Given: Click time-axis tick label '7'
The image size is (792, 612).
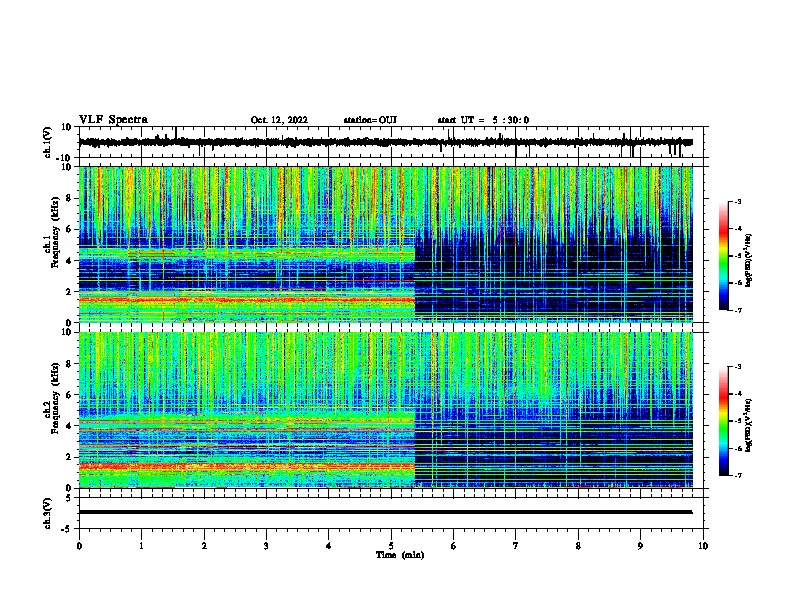Looking at the screenshot, I should [x=516, y=546].
